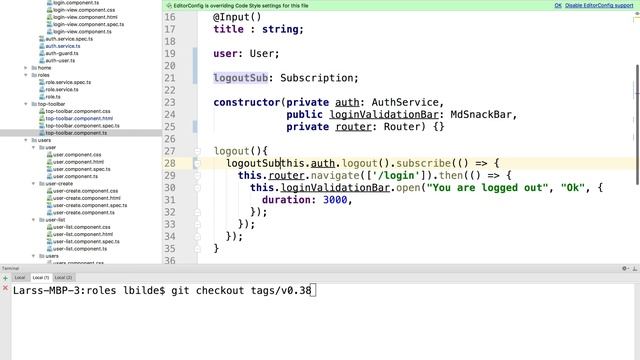640x360 pixels.
Task: Open auth.service.spec.ts file
Action: pyautogui.click(x=66, y=39)
